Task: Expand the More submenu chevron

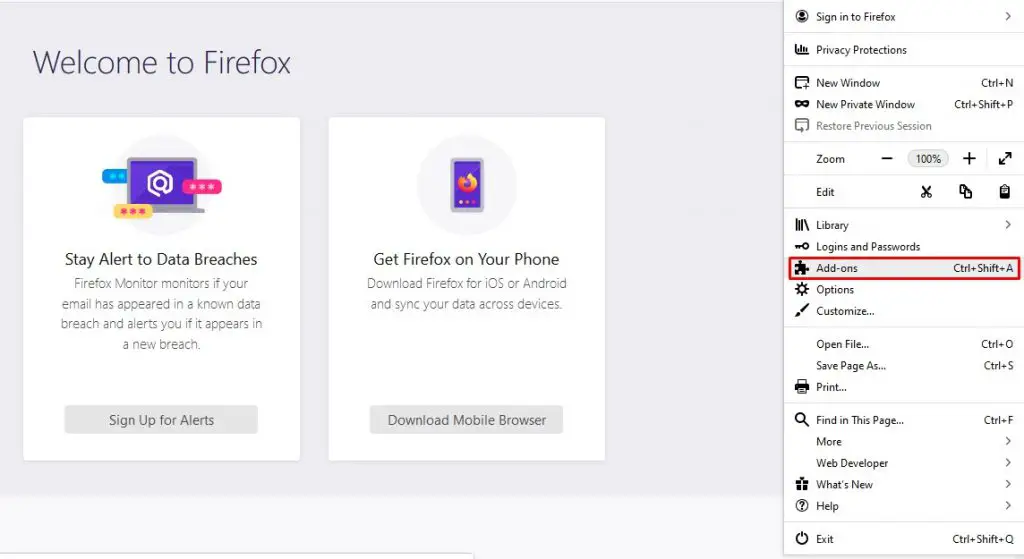Action: (x=1008, y=441)
